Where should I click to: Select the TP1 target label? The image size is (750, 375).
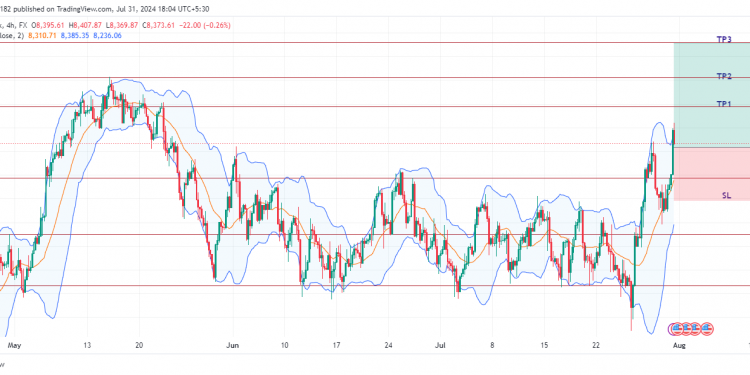(x=724, y=104)
